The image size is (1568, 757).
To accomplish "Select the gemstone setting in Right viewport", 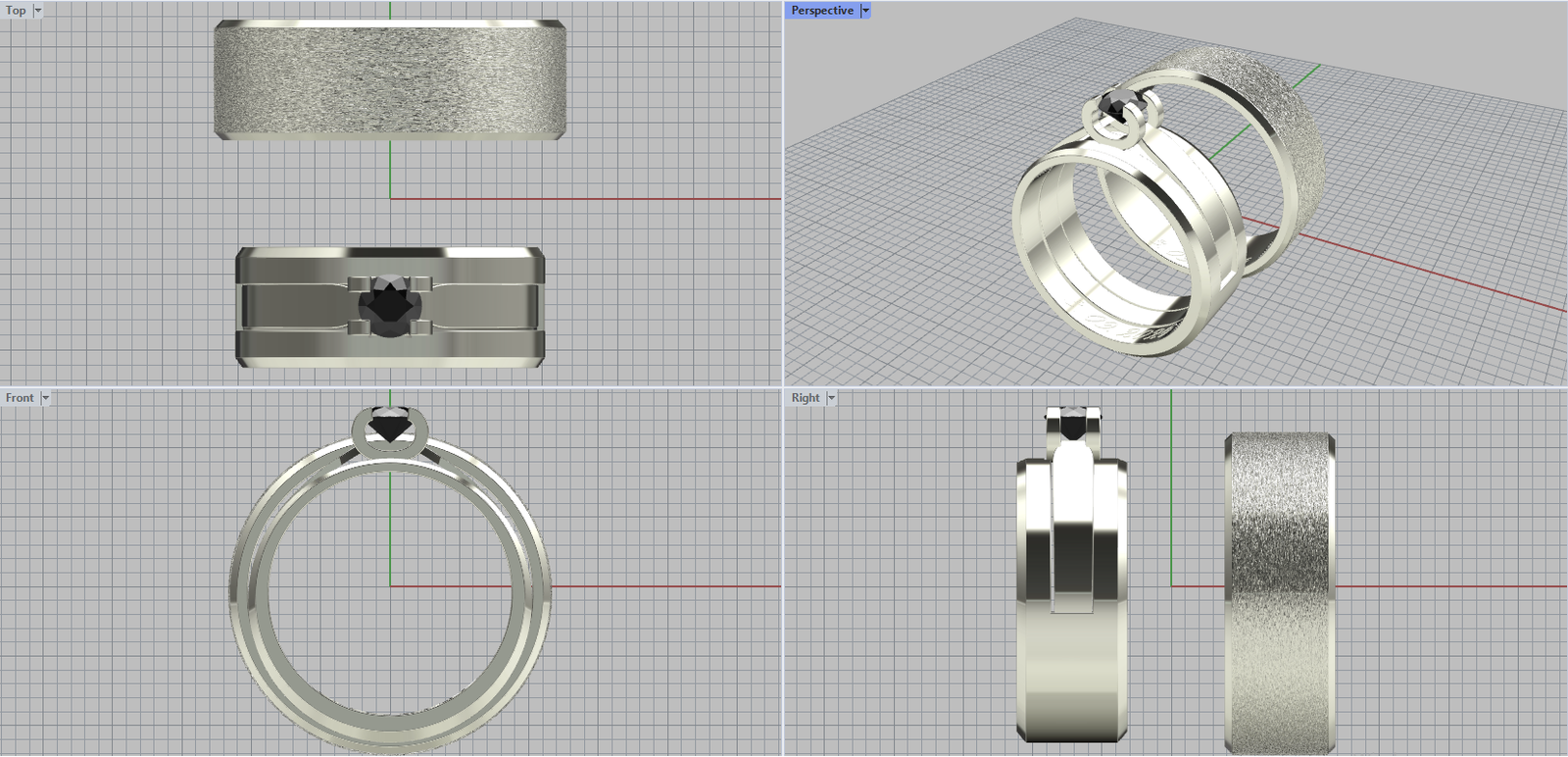I will [1073, 428].
